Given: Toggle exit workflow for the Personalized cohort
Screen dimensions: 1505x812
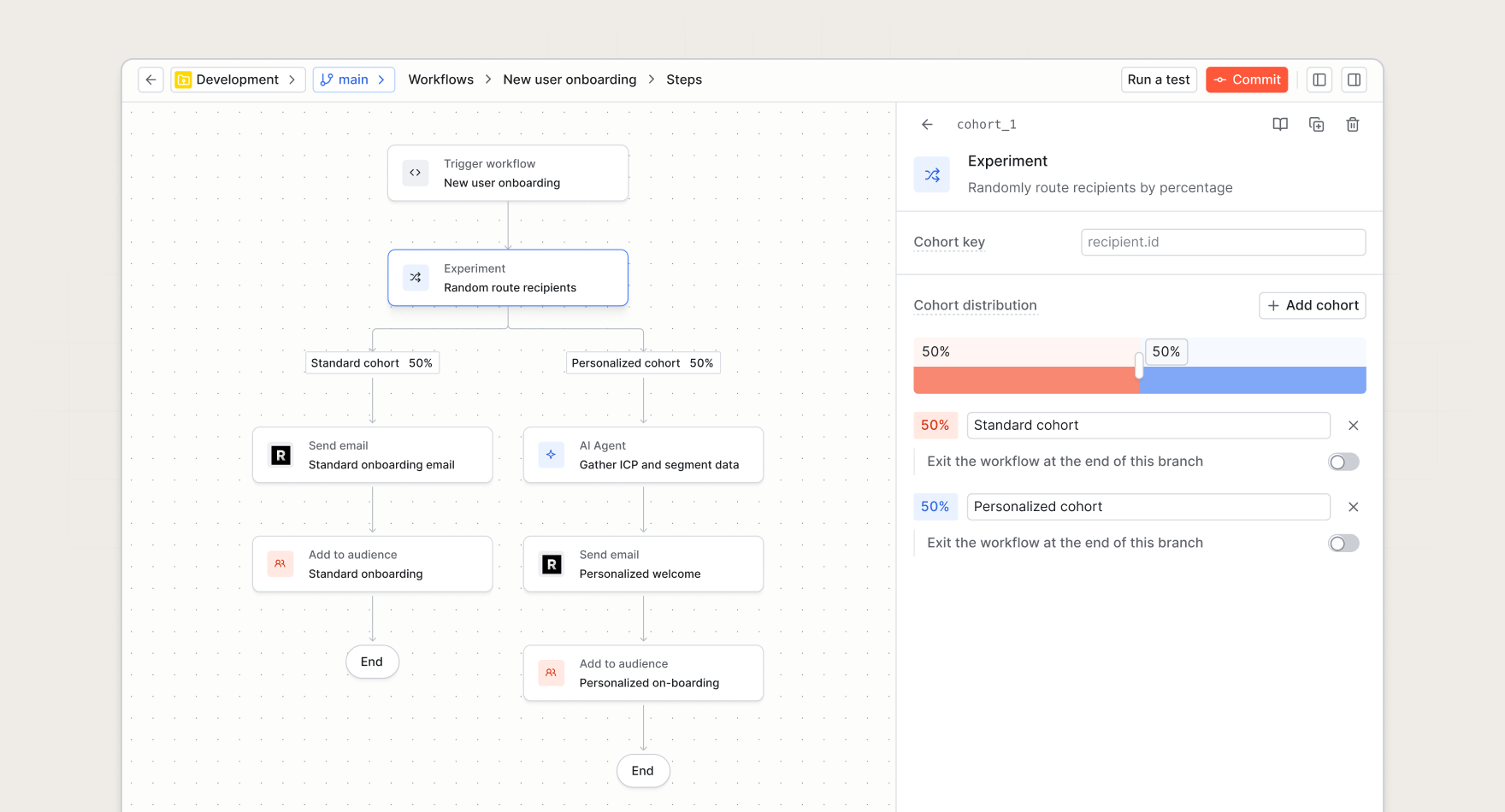Looking at the screenshot, I should pyautogui.click(x=1343, y=544).
